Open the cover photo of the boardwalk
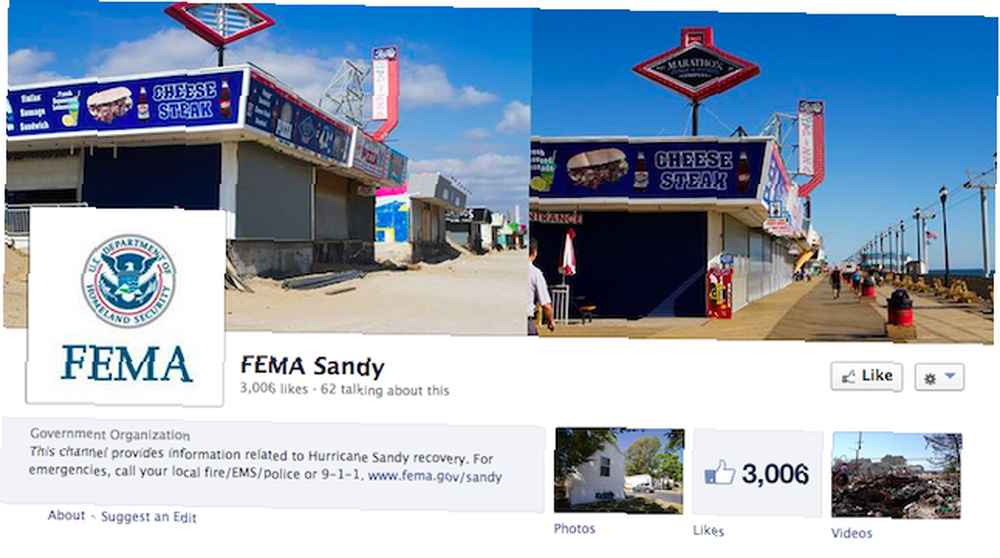The width and height of the screenshot is (1000, 558). (x=501, y=169)
